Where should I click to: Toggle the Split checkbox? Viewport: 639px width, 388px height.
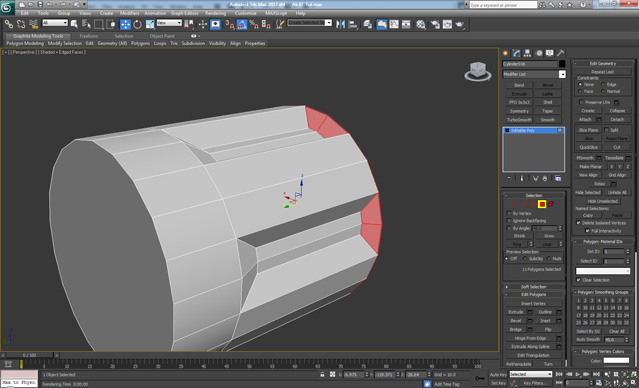(x=606, y=130)
